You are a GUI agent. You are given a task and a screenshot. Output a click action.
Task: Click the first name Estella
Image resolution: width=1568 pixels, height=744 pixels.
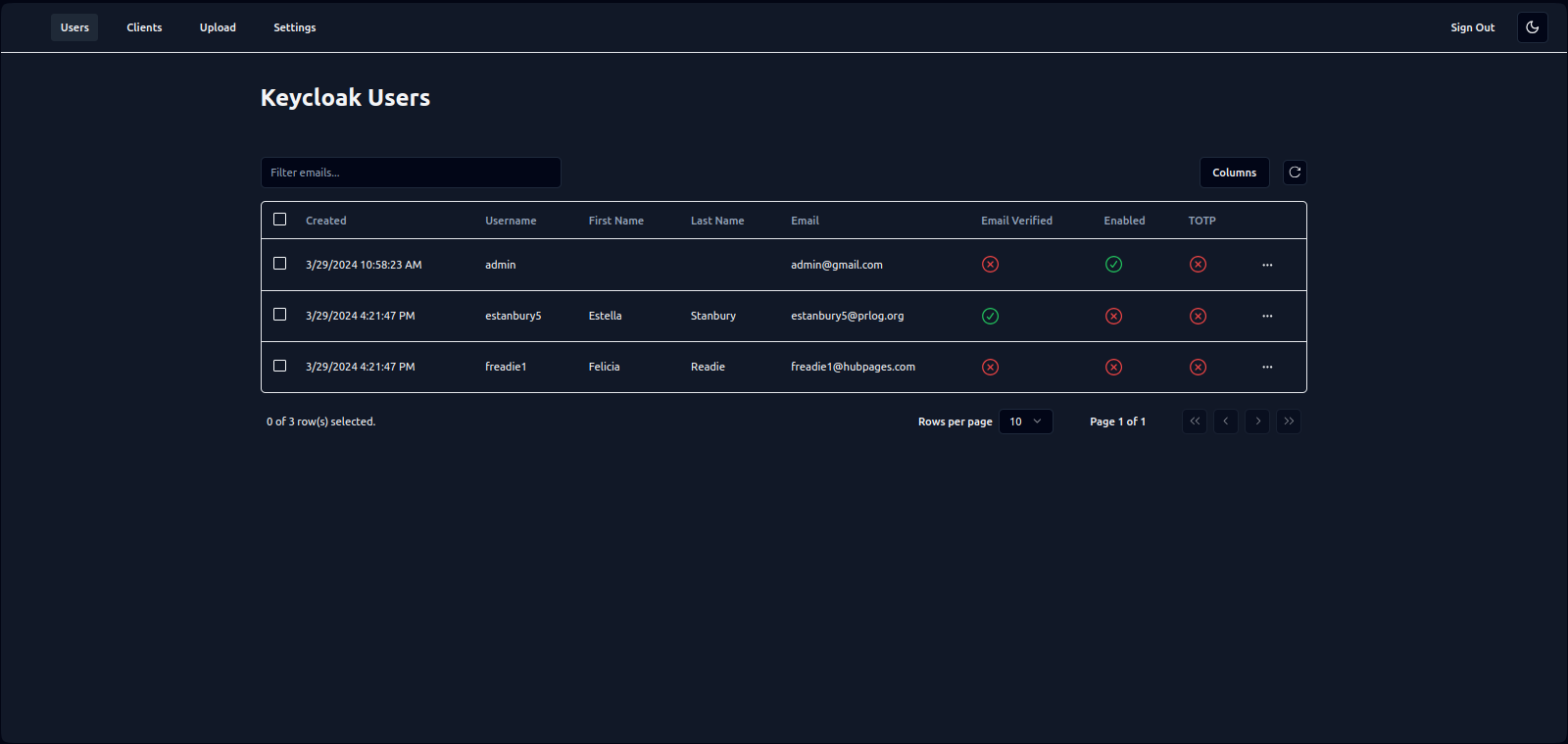tap(606, 316)
